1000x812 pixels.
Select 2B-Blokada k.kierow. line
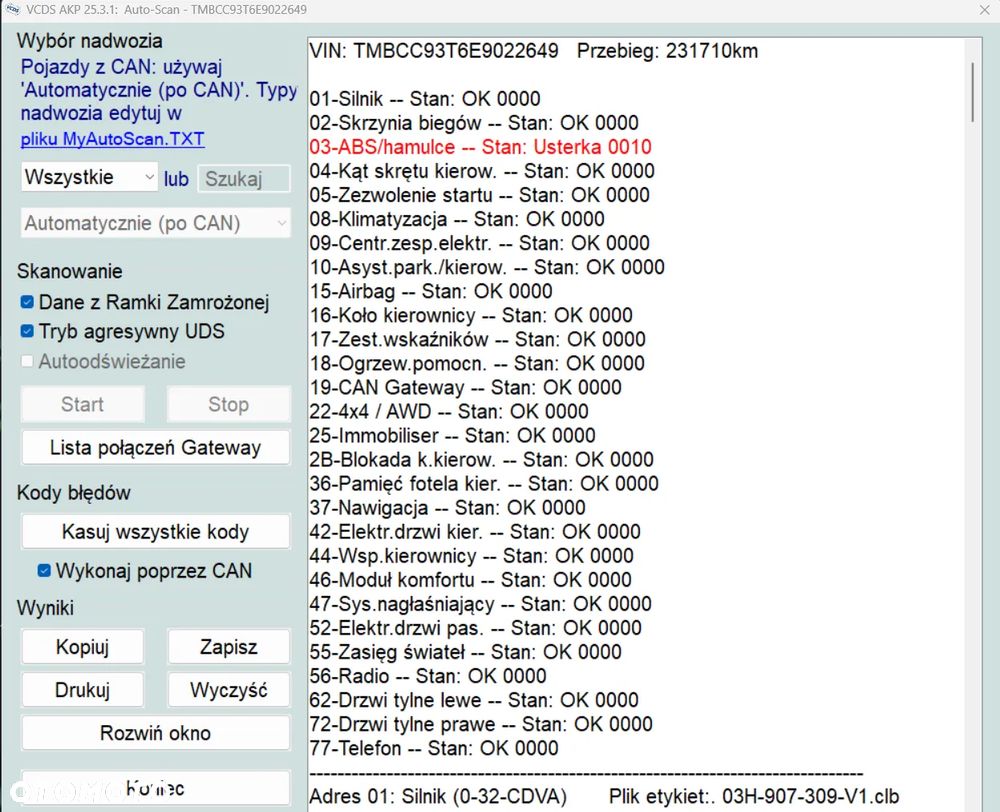[482, 460]
